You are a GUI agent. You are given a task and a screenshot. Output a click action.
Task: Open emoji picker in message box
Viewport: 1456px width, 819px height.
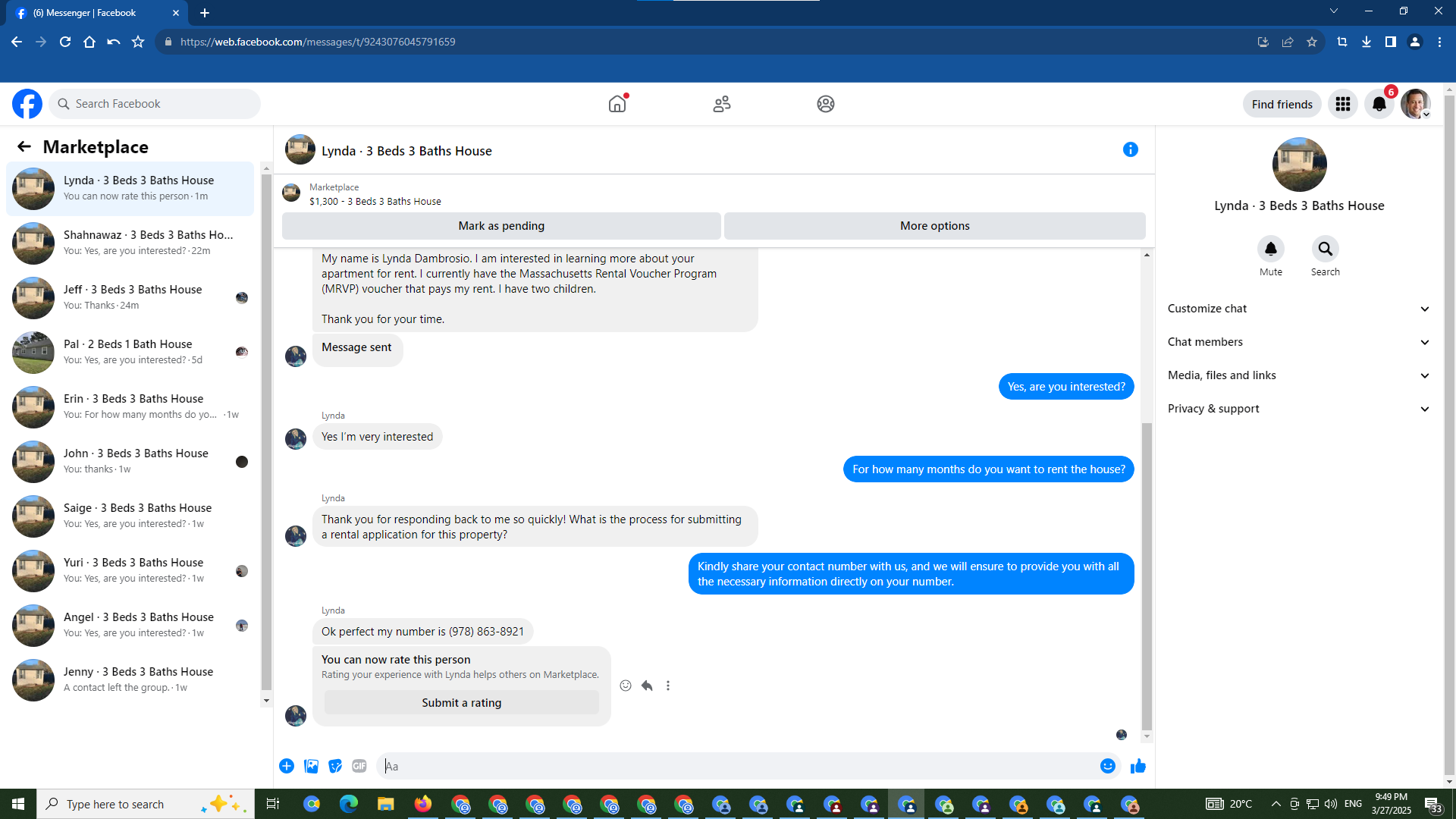tap(1108, 766)
